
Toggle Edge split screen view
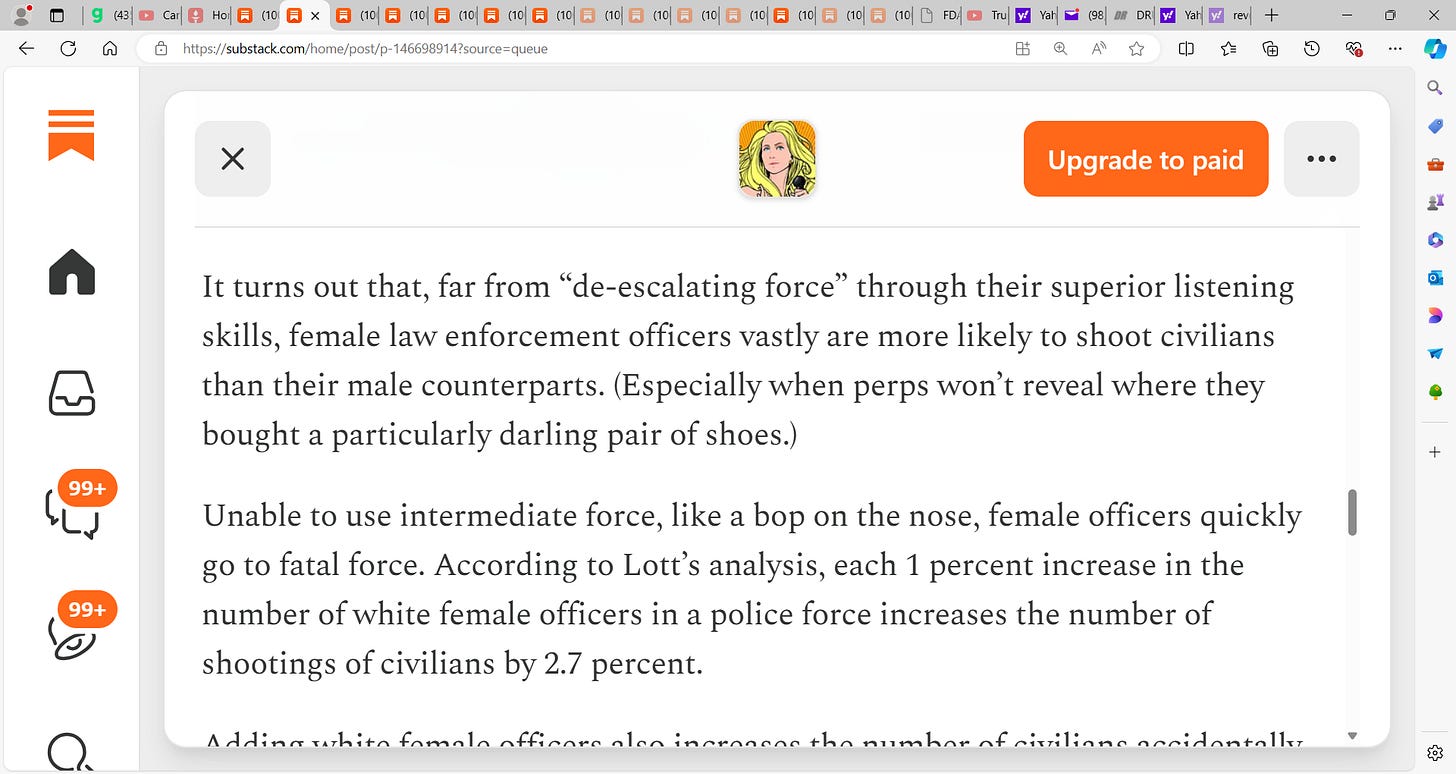(1186, 48)
